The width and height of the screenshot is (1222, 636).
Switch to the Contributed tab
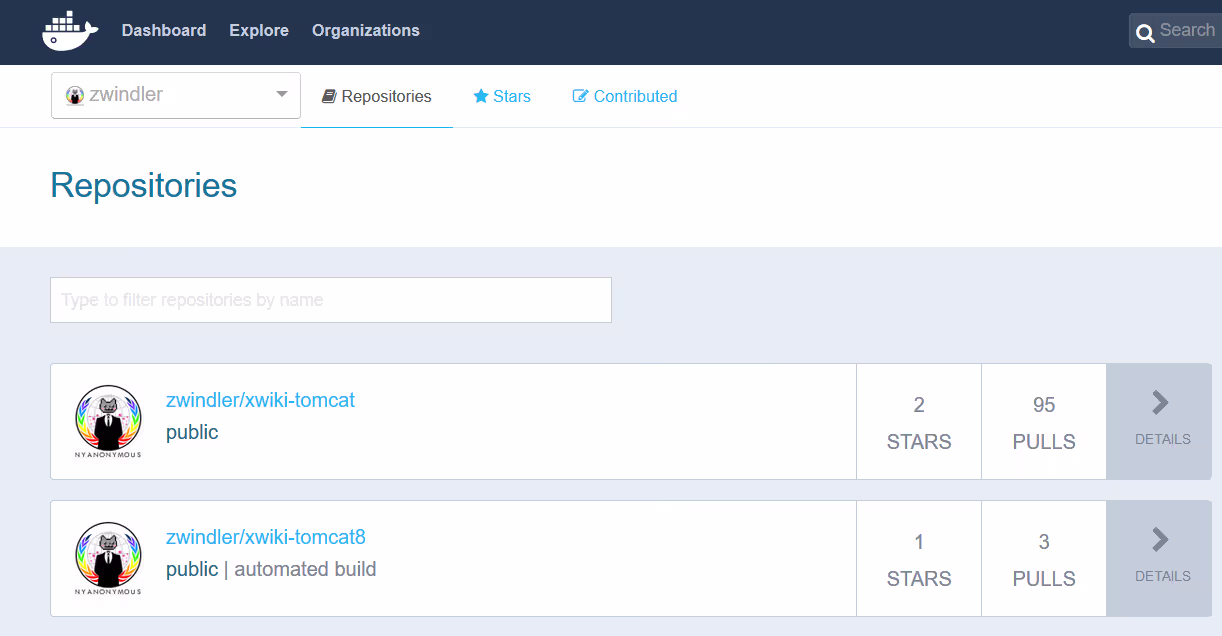(x=634, y=97)
